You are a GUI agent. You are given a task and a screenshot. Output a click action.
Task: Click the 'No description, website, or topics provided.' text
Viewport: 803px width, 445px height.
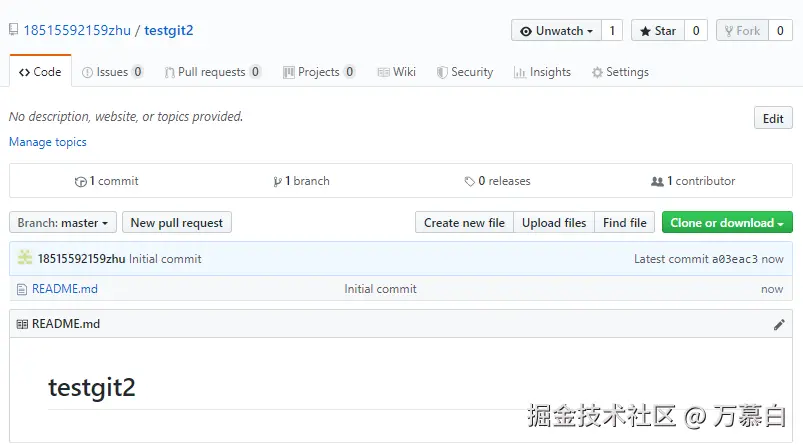[126, 117]
